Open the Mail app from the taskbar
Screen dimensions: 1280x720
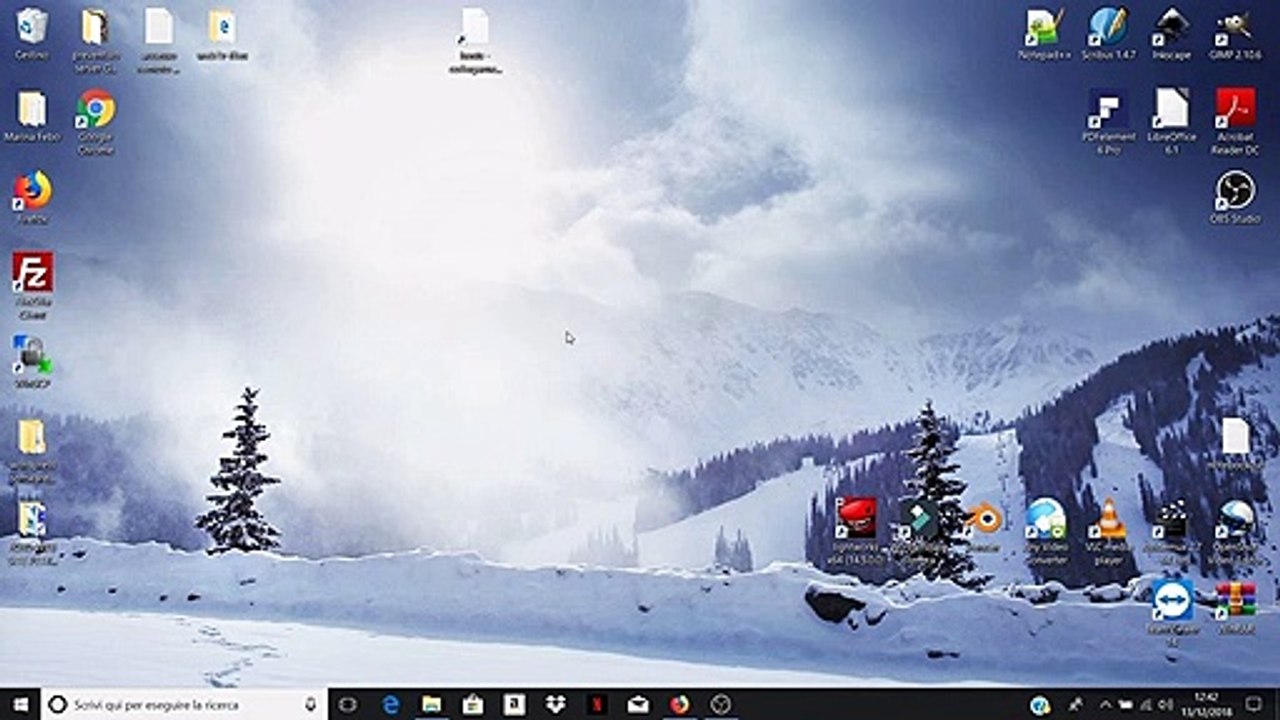[x=638, y=705]
